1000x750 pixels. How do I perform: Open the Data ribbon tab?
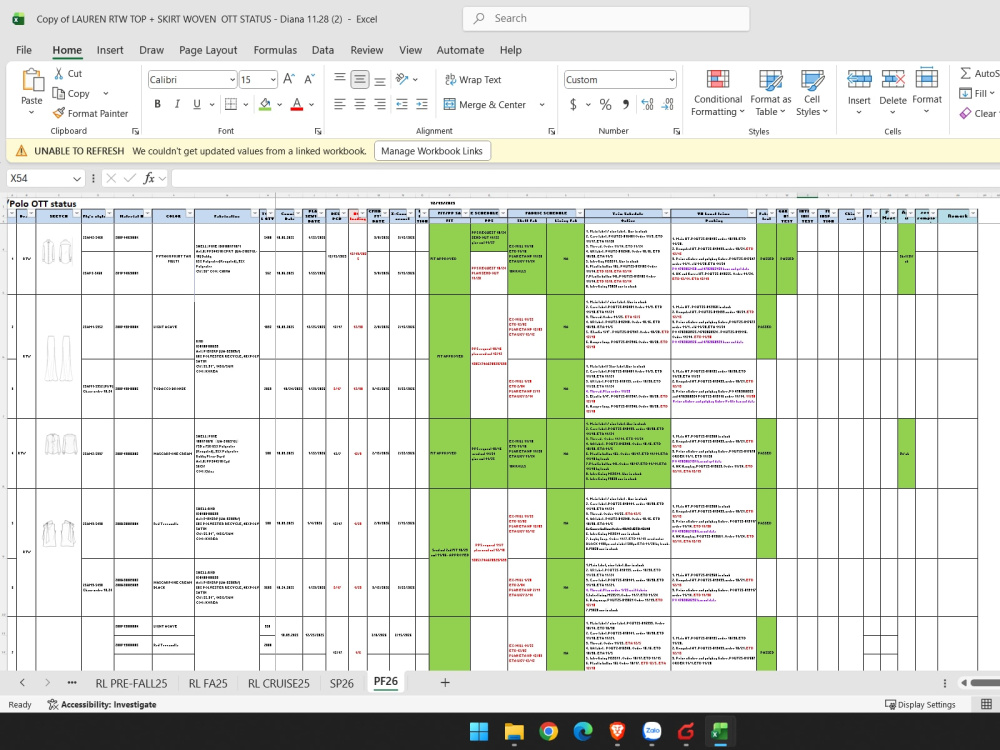coord(323,50)
